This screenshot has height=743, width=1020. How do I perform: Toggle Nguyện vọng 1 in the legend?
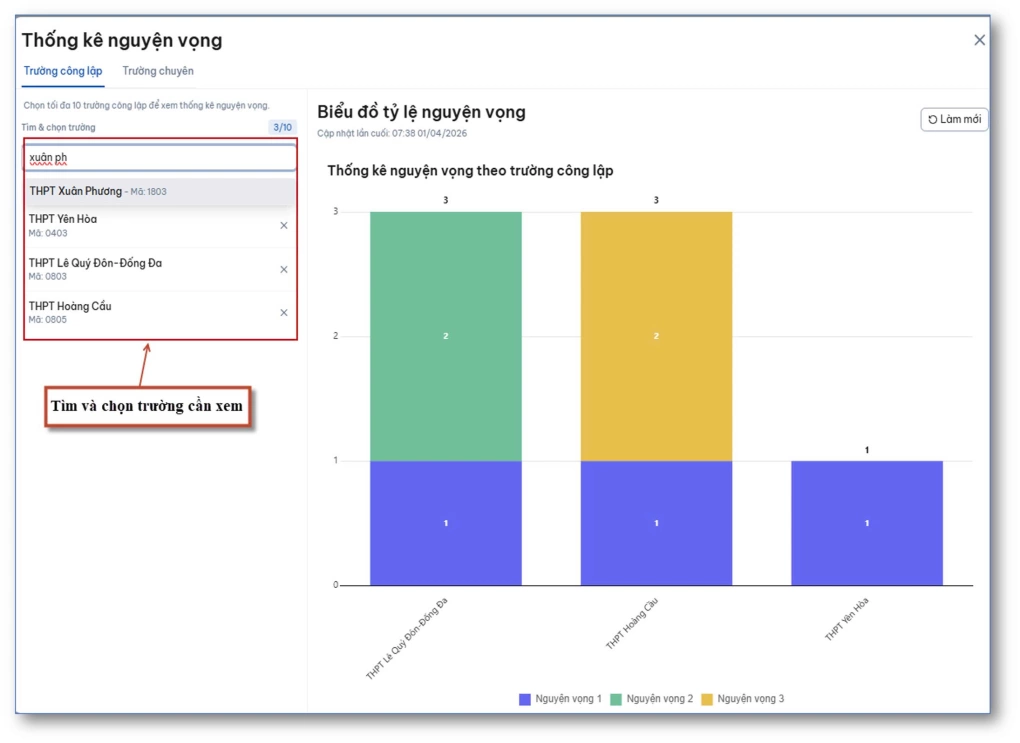(560, 699)
